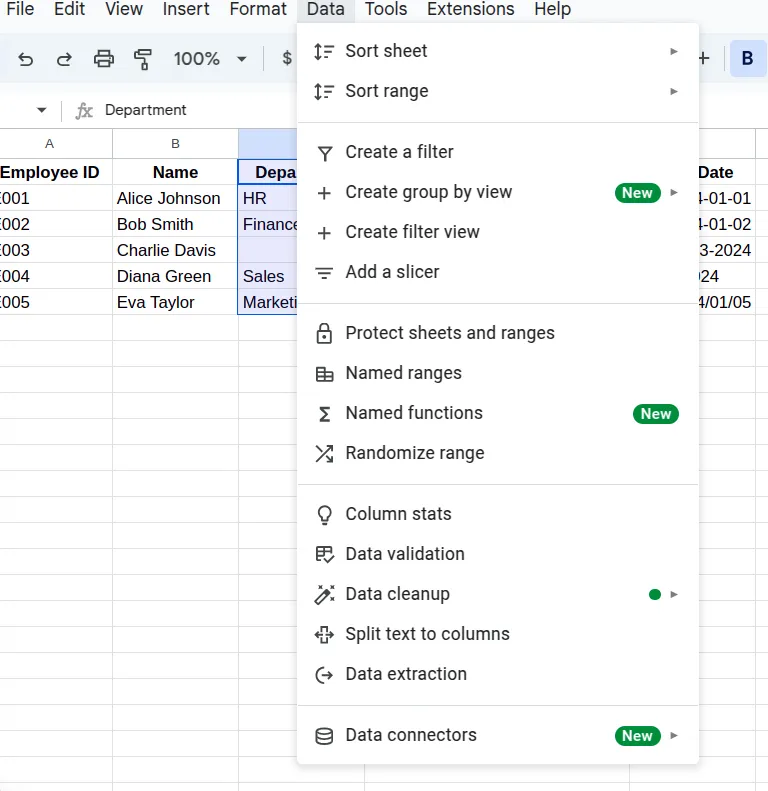This screenshot has width=768, height=791.
Task: Click the plus icon beside Create group by view
Action: coord(324,193)
